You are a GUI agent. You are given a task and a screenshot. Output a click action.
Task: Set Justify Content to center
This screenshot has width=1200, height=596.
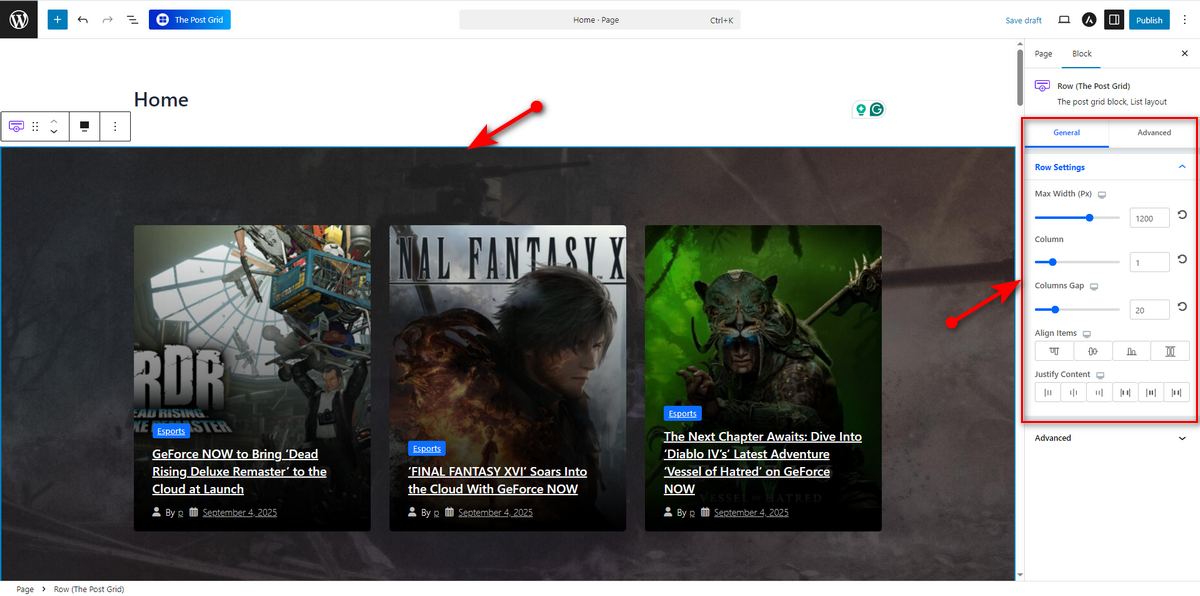[x=1073, y=393]
